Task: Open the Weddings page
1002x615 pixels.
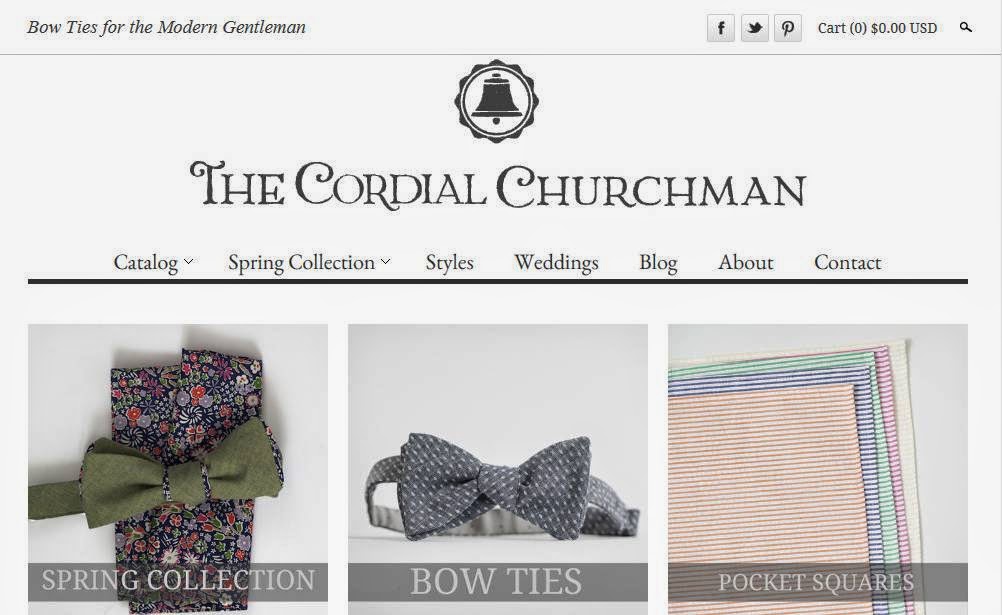Action: 556,263
